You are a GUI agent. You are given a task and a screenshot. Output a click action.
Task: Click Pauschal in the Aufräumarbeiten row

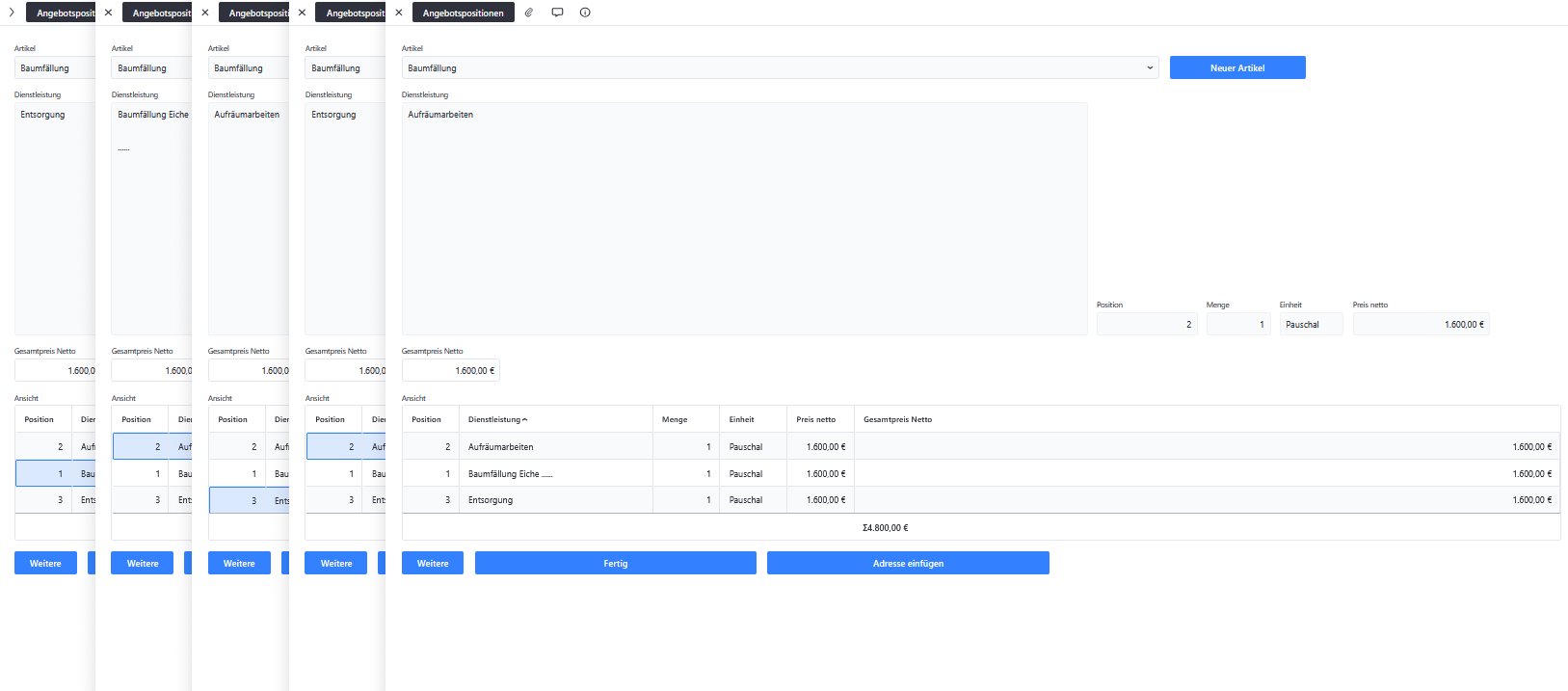coord(745,446)
